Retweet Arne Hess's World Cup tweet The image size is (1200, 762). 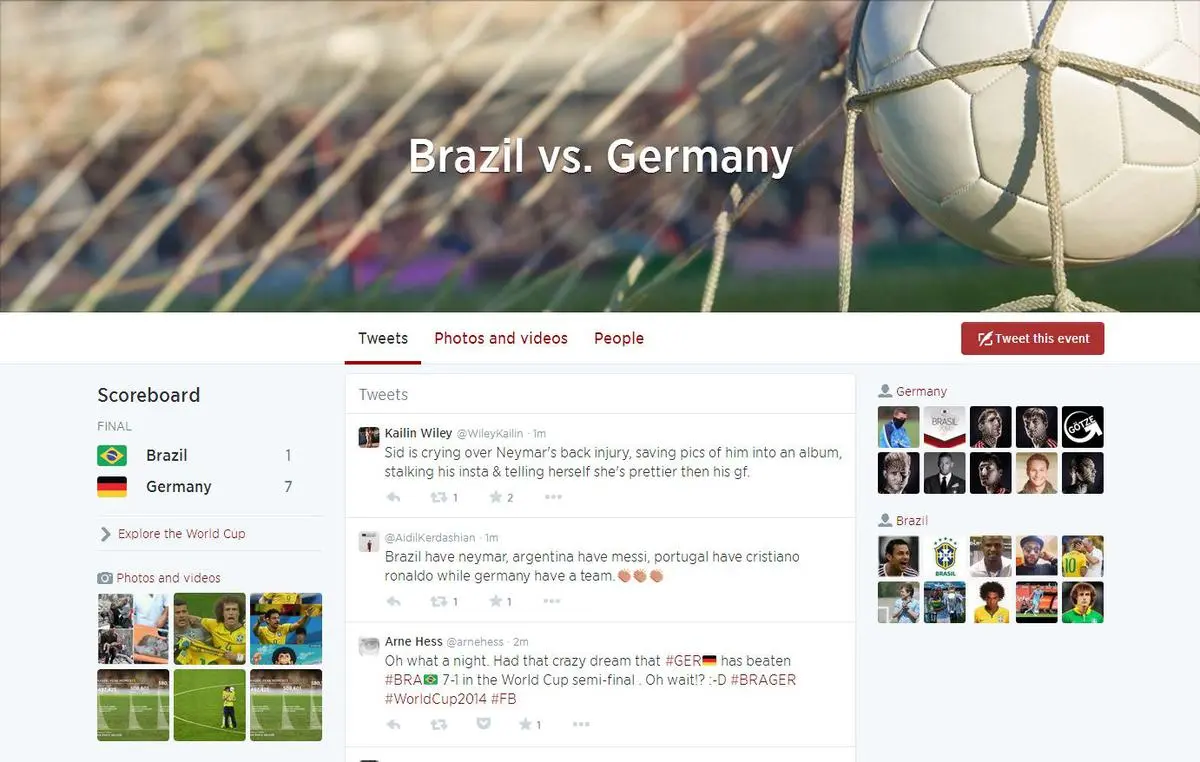click(x=438, y=724)
